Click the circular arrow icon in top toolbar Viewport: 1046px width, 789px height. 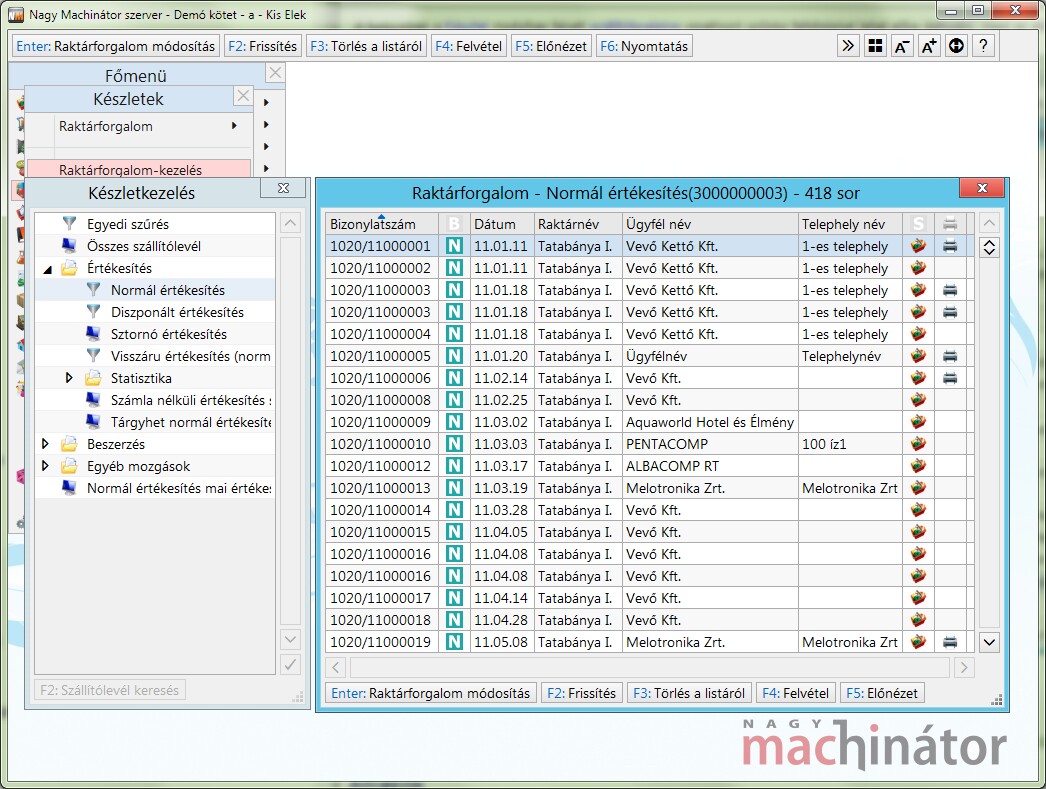[956, 46]
